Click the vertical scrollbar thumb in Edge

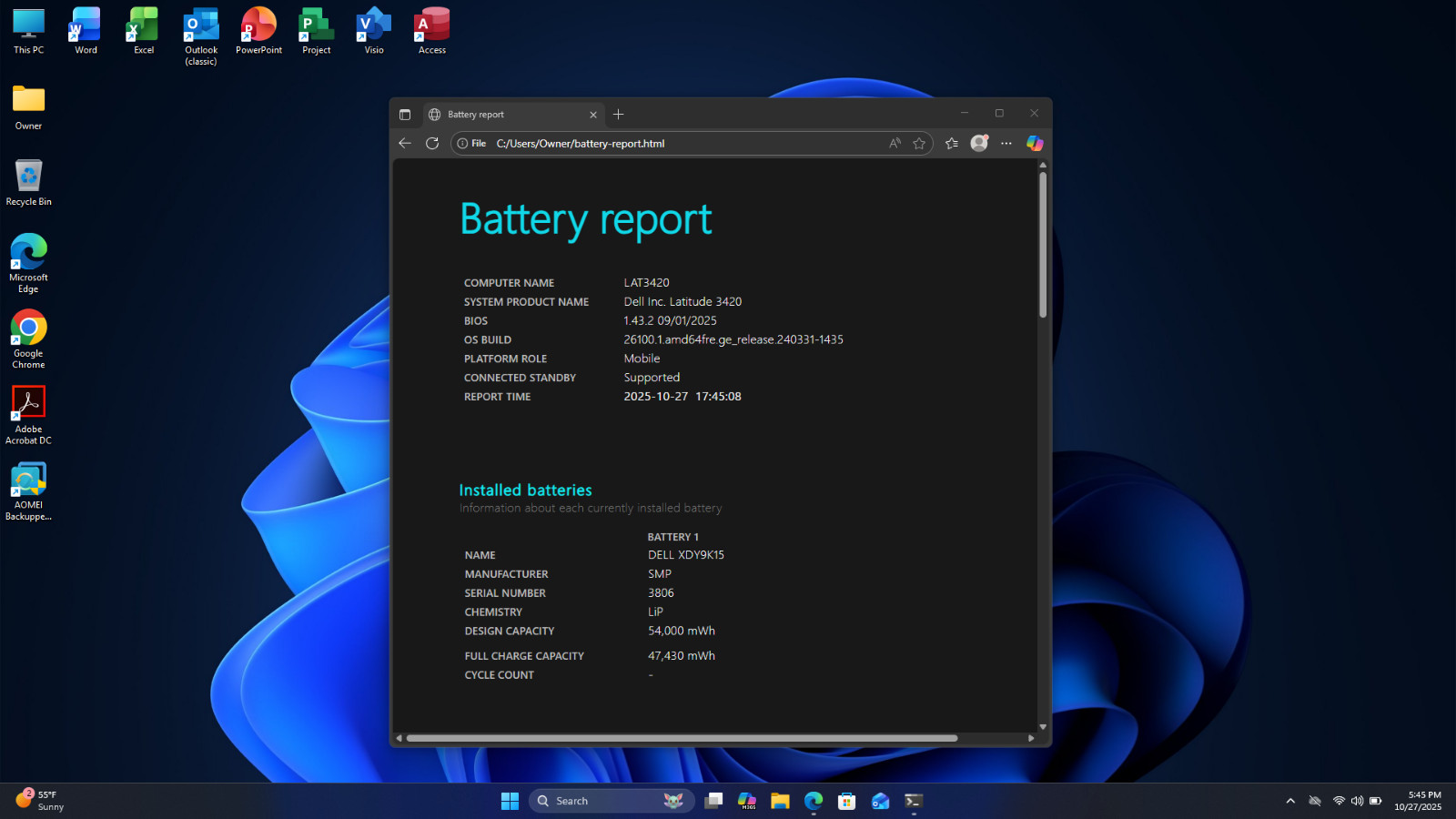coord(1043,245)
